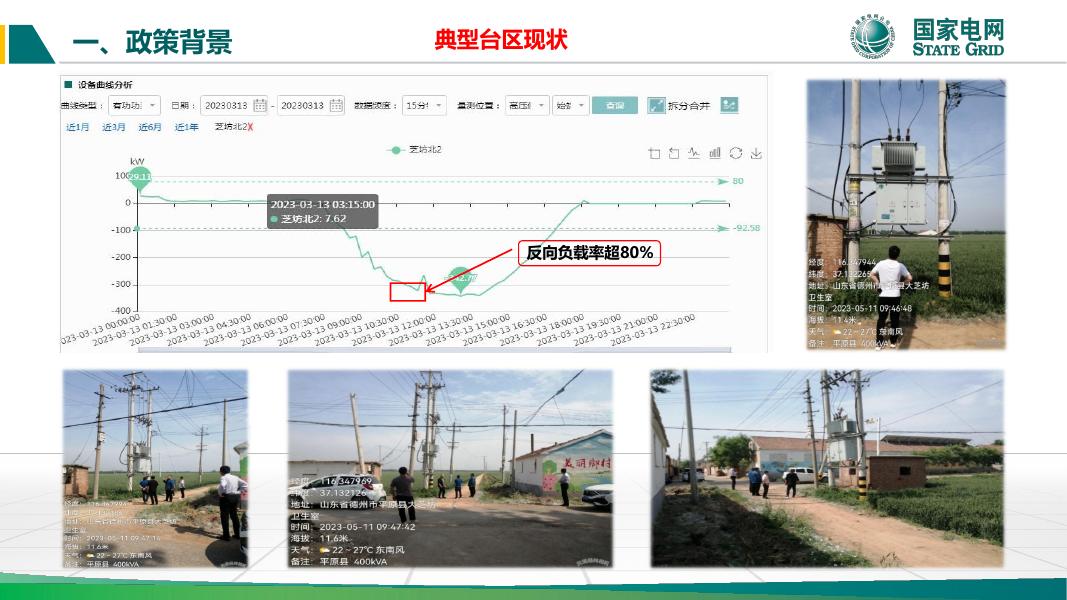1067x600 pixels.
Task: Click the chart area zoom tool icon
Action: coord(655,153)
